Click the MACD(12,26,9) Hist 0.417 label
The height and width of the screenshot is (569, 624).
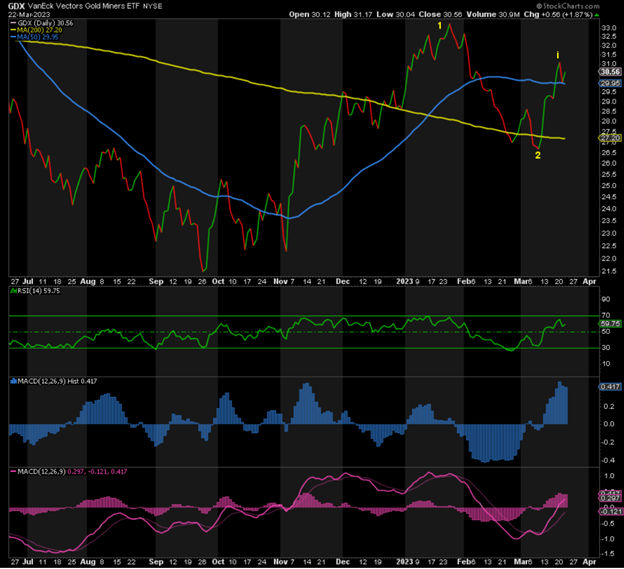[54, 381]
